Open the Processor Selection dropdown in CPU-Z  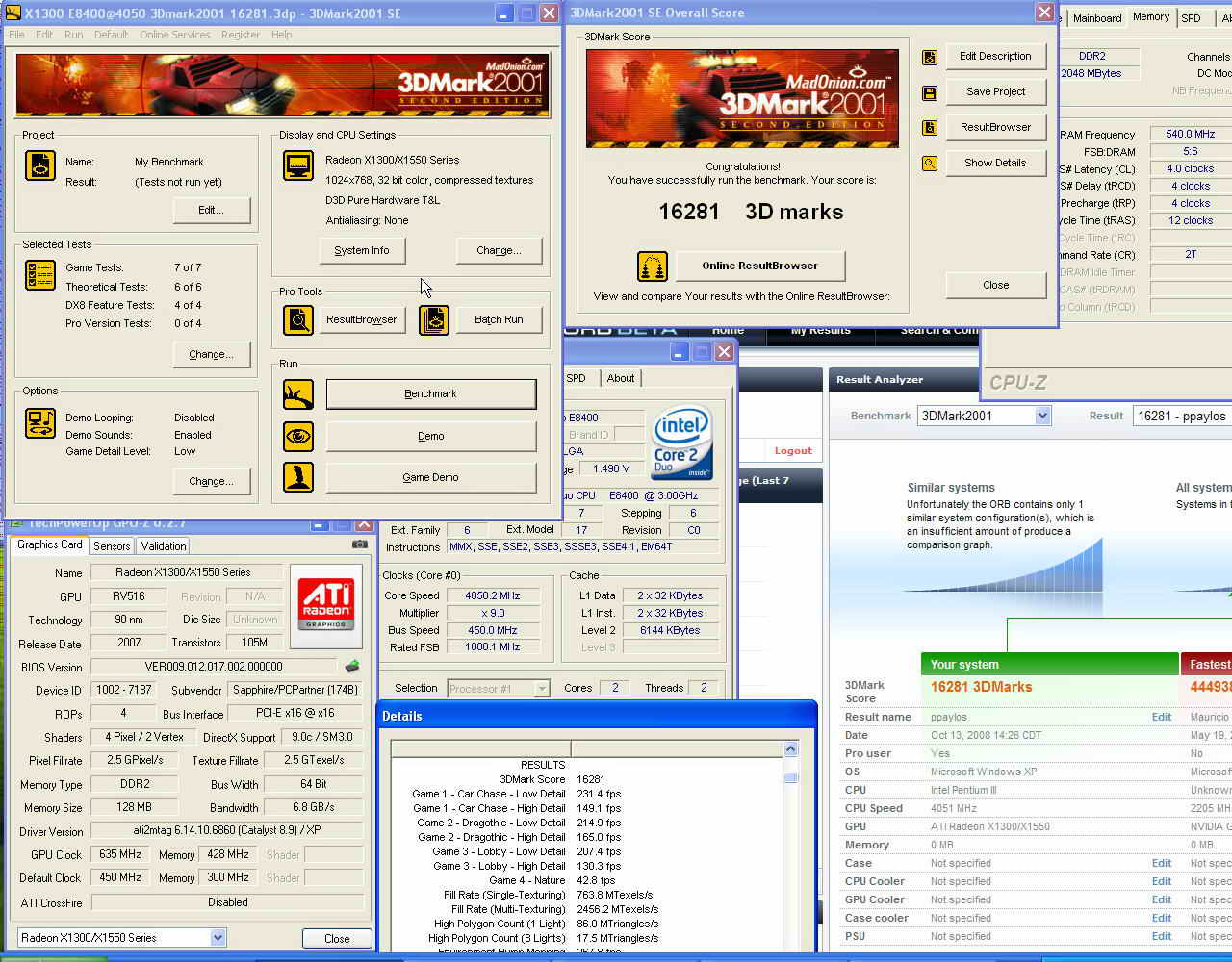pyautogui.click(x=542, y=688)
